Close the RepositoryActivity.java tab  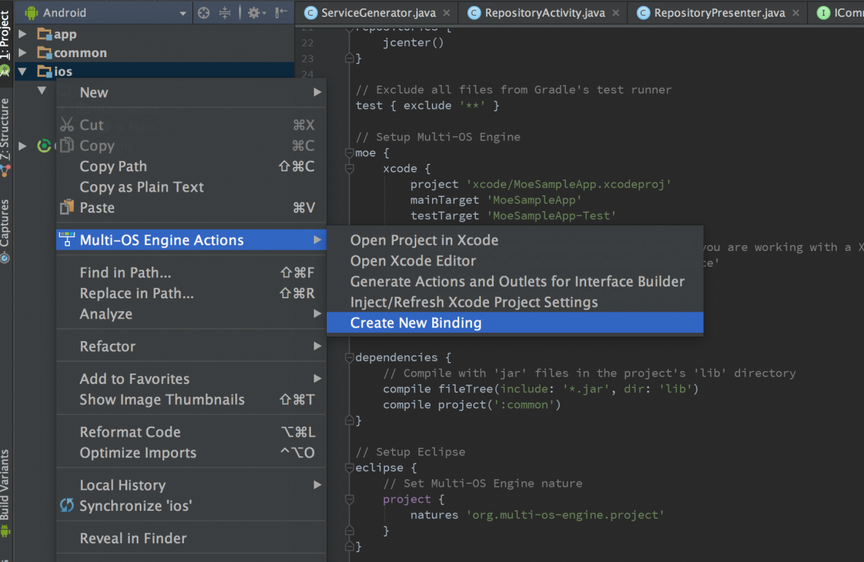click(615, 13)
